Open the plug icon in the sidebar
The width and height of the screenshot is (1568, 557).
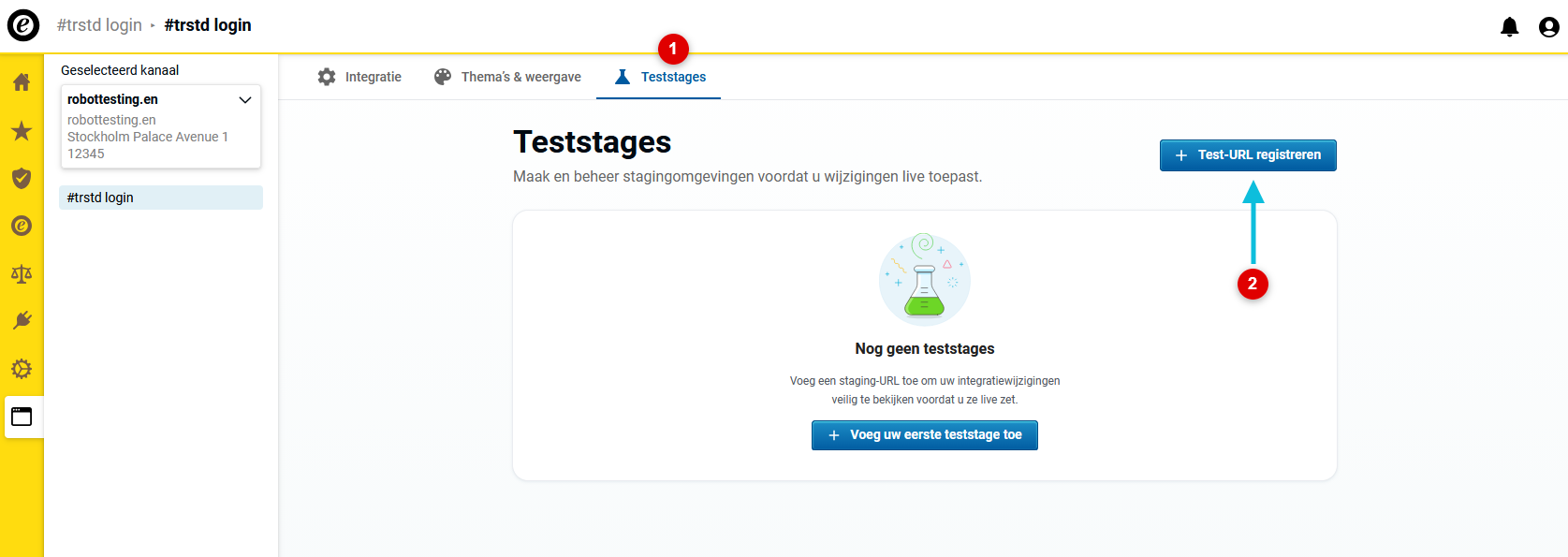[x=22, y=321]
